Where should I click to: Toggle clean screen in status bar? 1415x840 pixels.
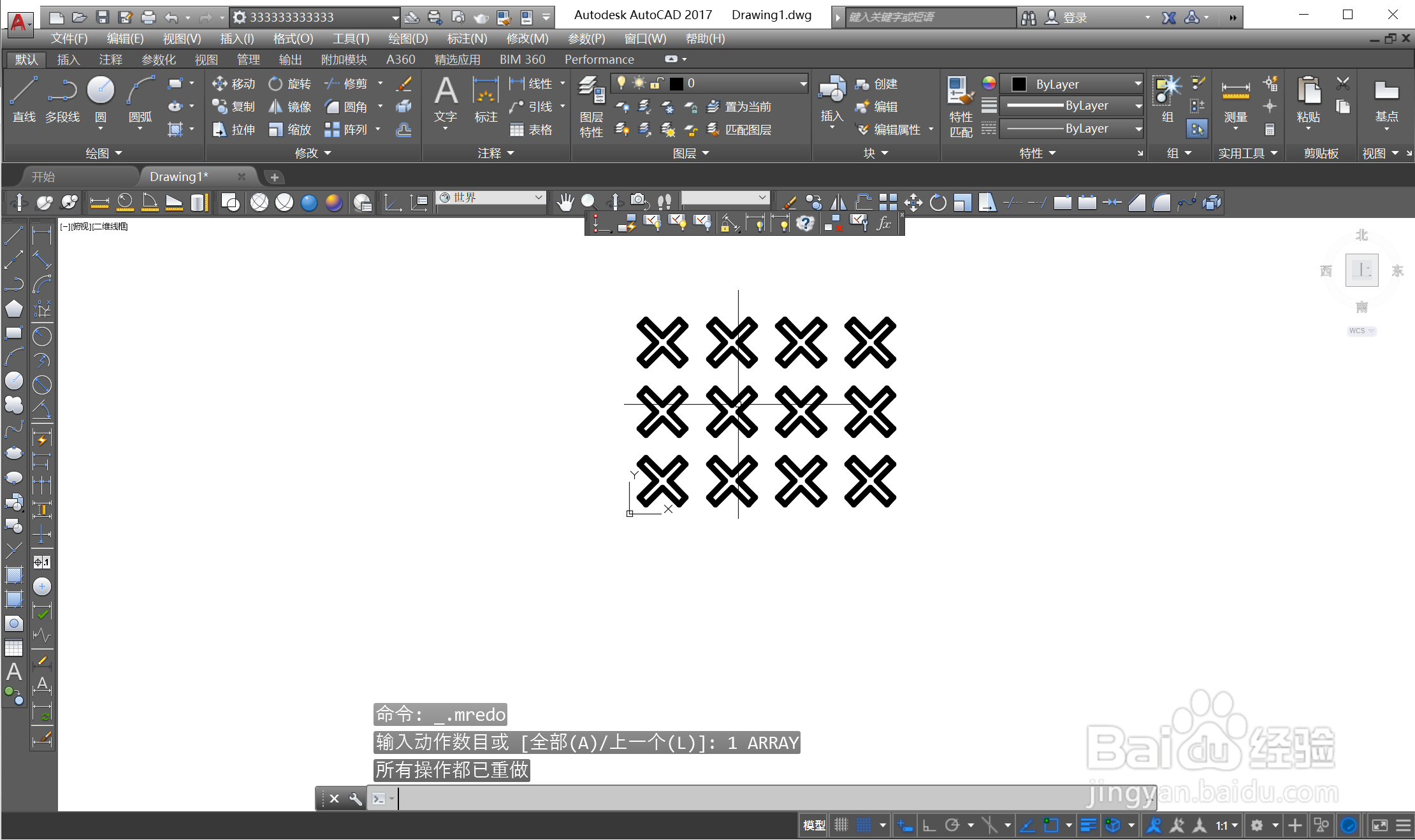(x=1380, y=825)
